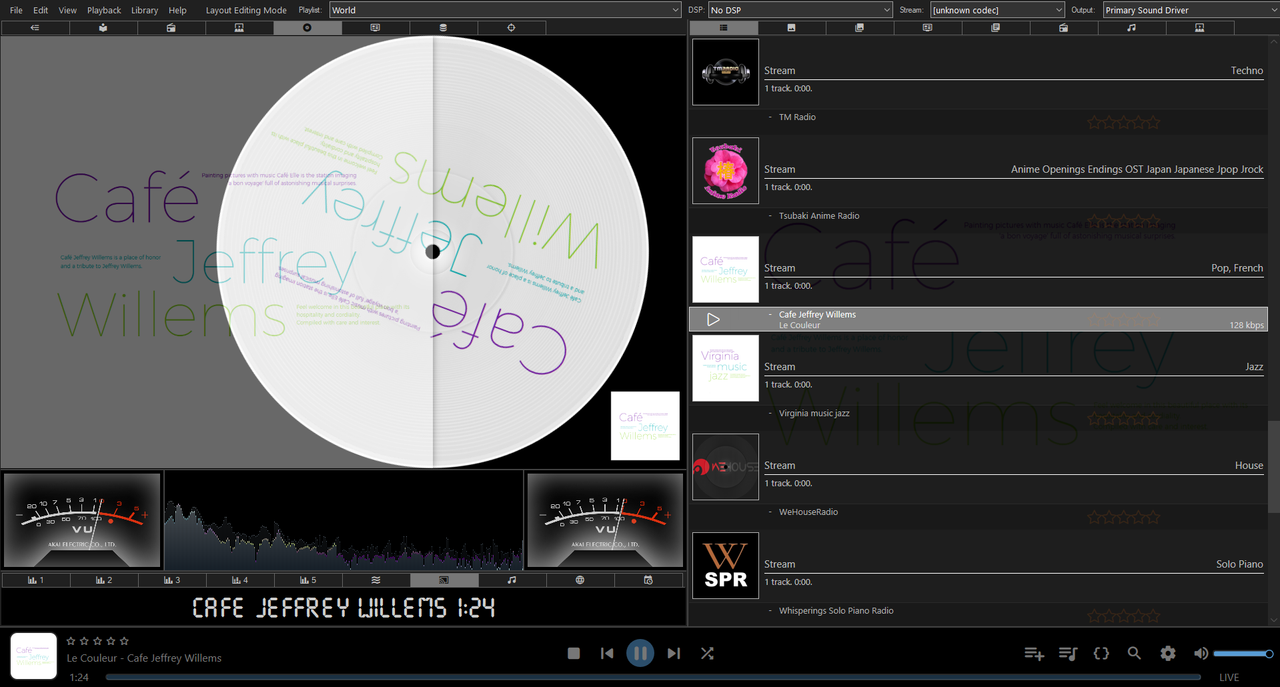Click the playback seek bar

click(653, 677)
